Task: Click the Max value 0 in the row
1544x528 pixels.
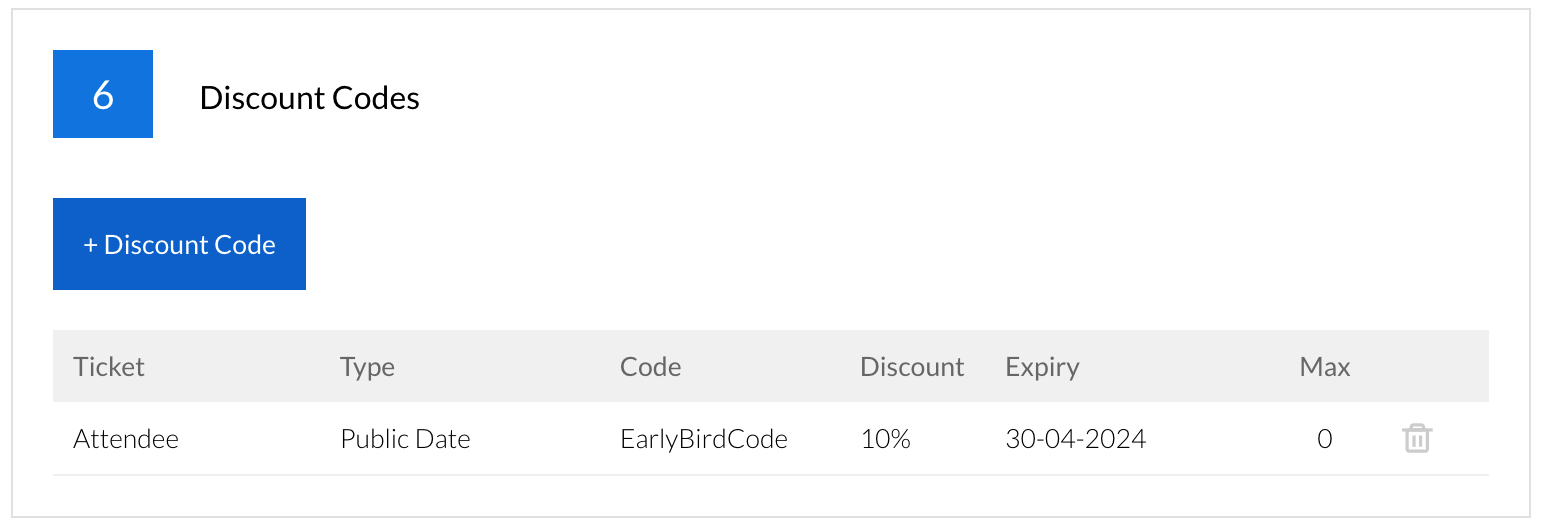Action: click(x=1324, y=439)
